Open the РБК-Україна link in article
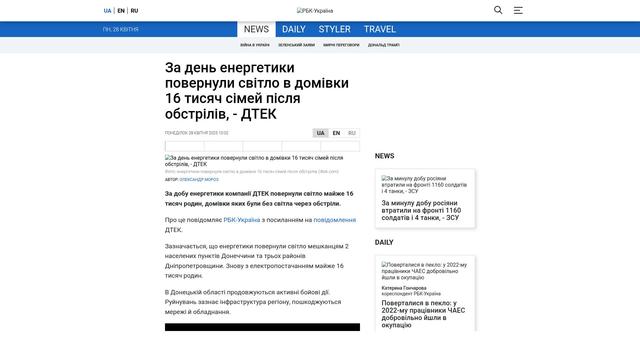 [242, 220]
